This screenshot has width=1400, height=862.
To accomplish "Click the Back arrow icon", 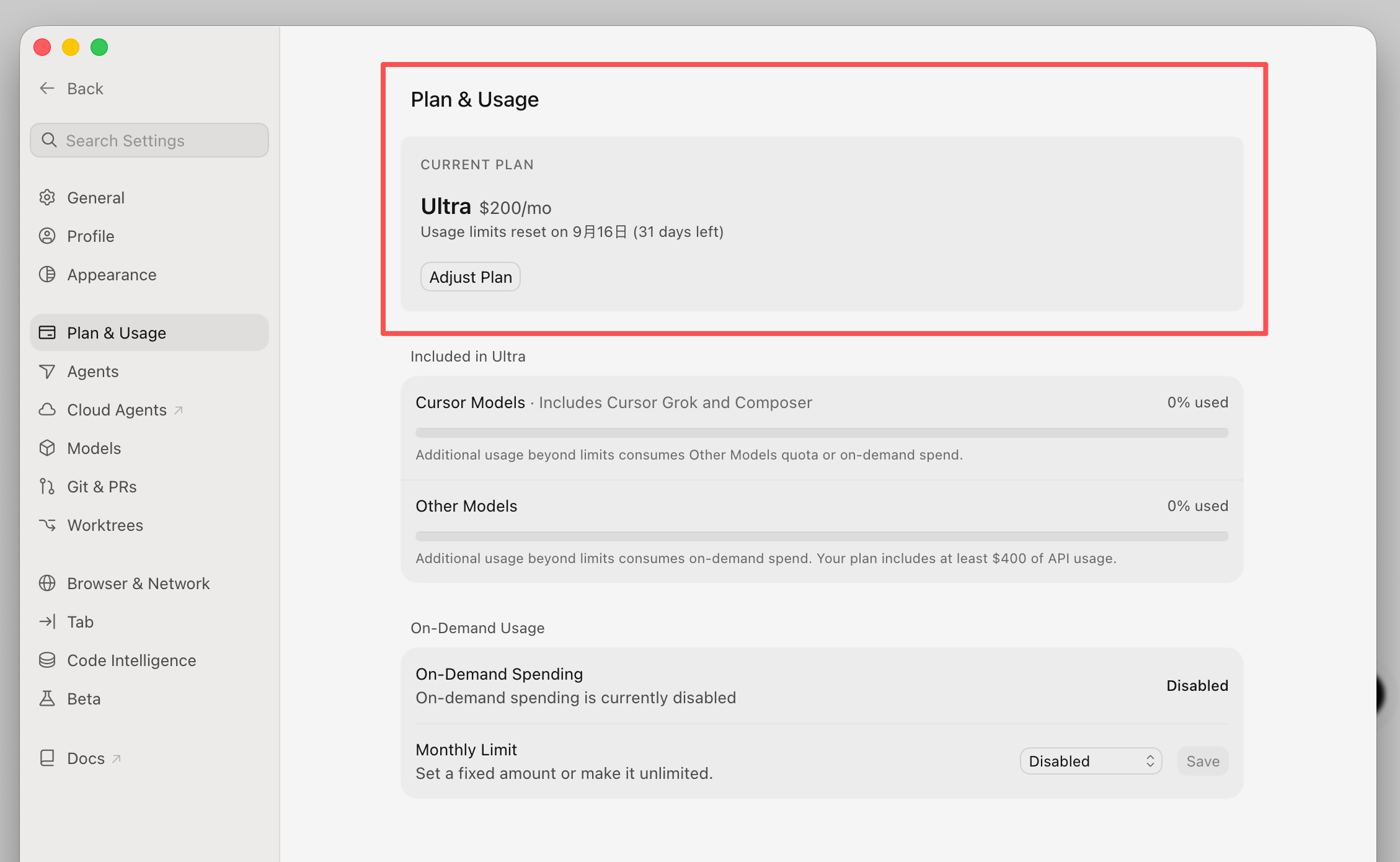I will click(x=47, y=89).
